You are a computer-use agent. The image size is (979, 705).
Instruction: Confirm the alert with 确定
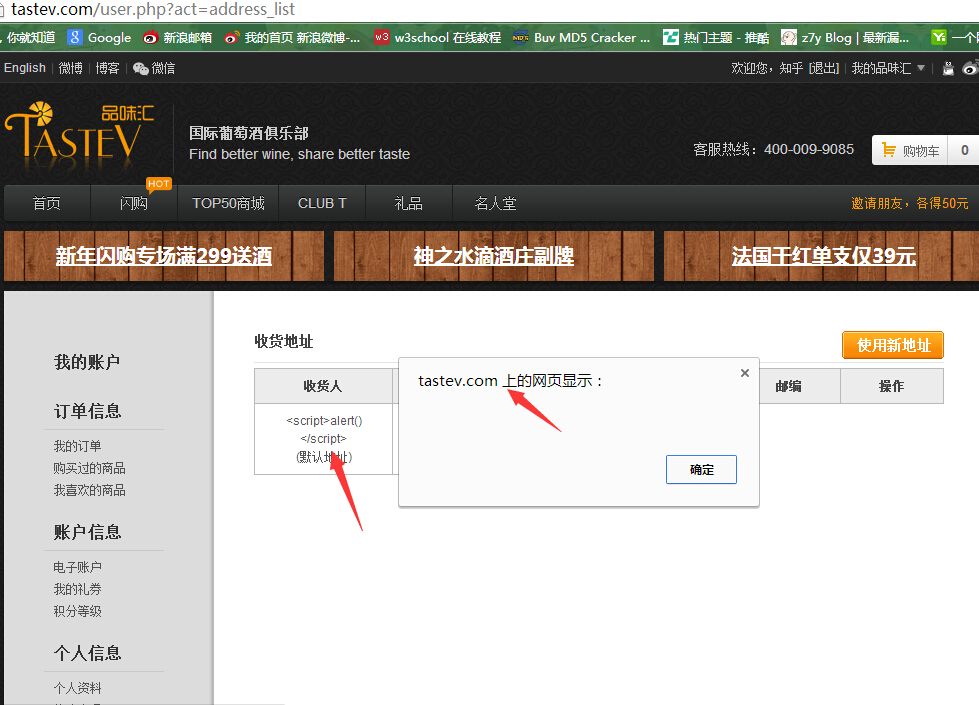coord(701,470)
